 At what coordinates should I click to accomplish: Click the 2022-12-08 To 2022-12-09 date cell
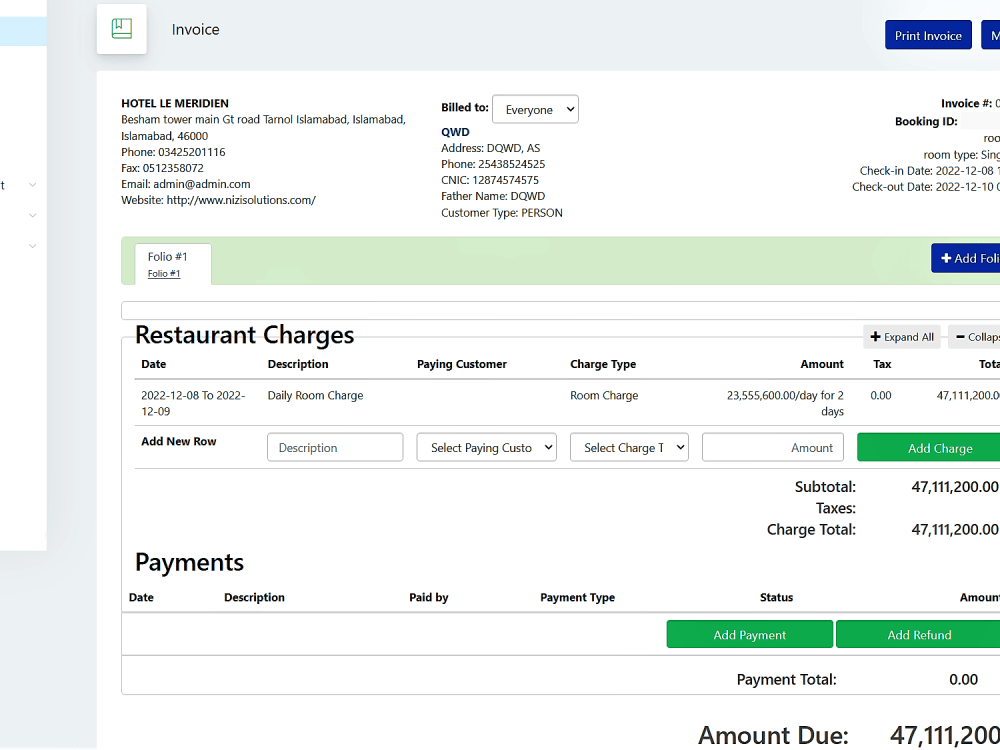(x=193, y=403)
